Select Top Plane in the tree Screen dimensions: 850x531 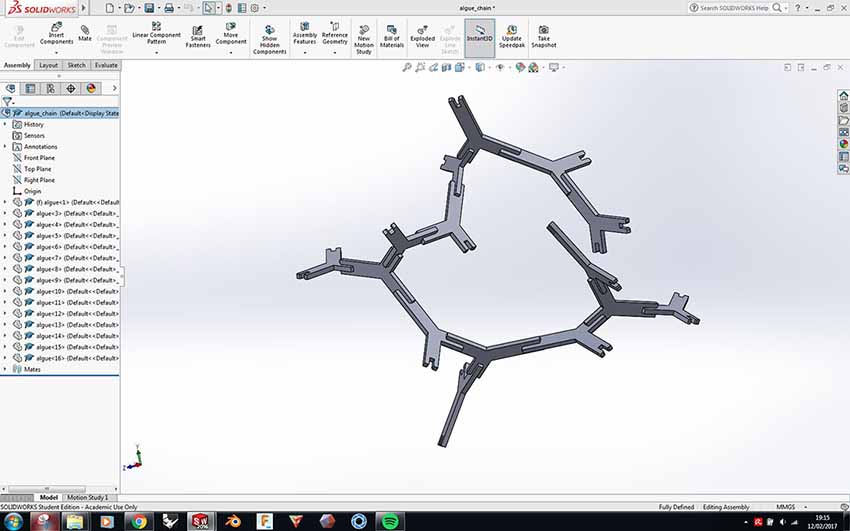37,169
